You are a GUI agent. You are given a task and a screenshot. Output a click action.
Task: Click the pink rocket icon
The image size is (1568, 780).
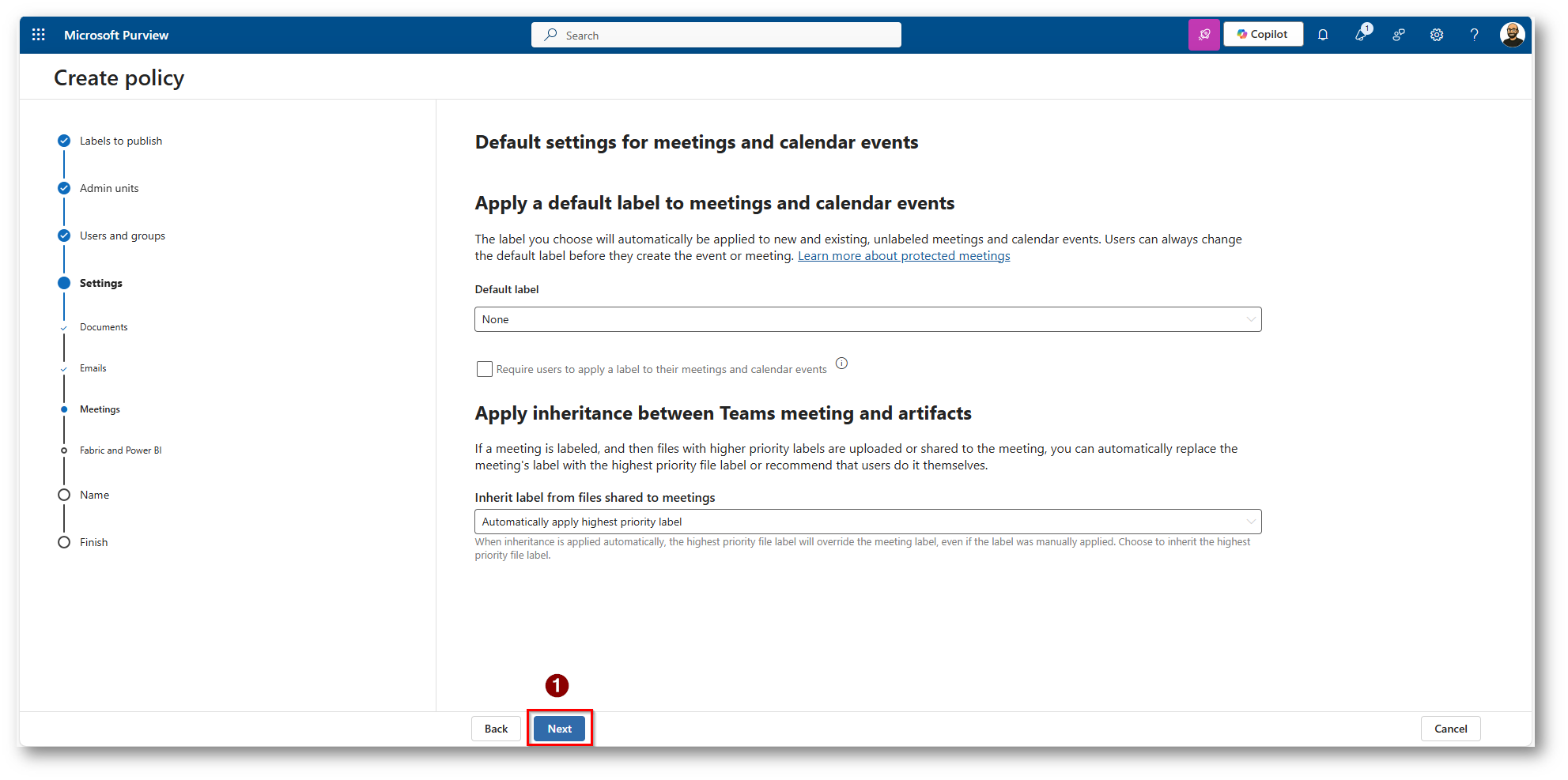[1203, 35]
